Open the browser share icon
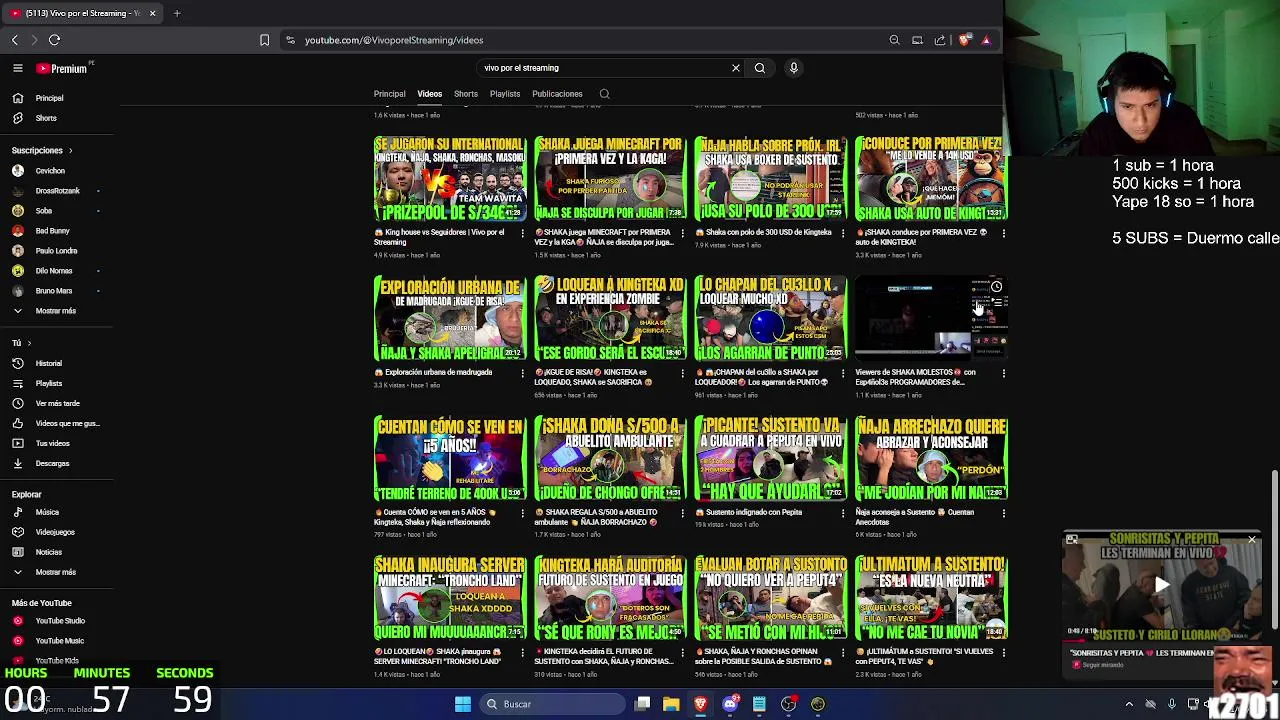 [x=940, y=40]
